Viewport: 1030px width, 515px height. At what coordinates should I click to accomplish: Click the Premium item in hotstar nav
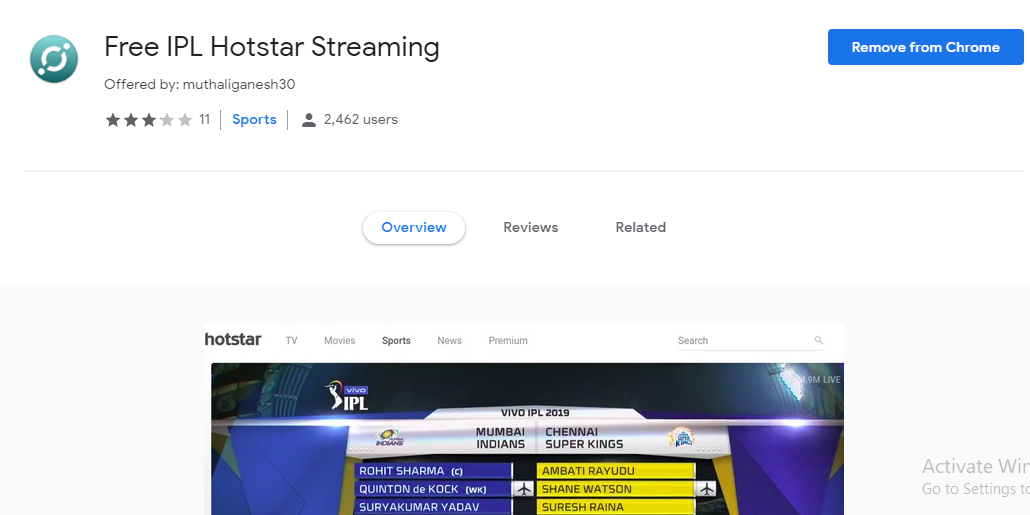508,341
